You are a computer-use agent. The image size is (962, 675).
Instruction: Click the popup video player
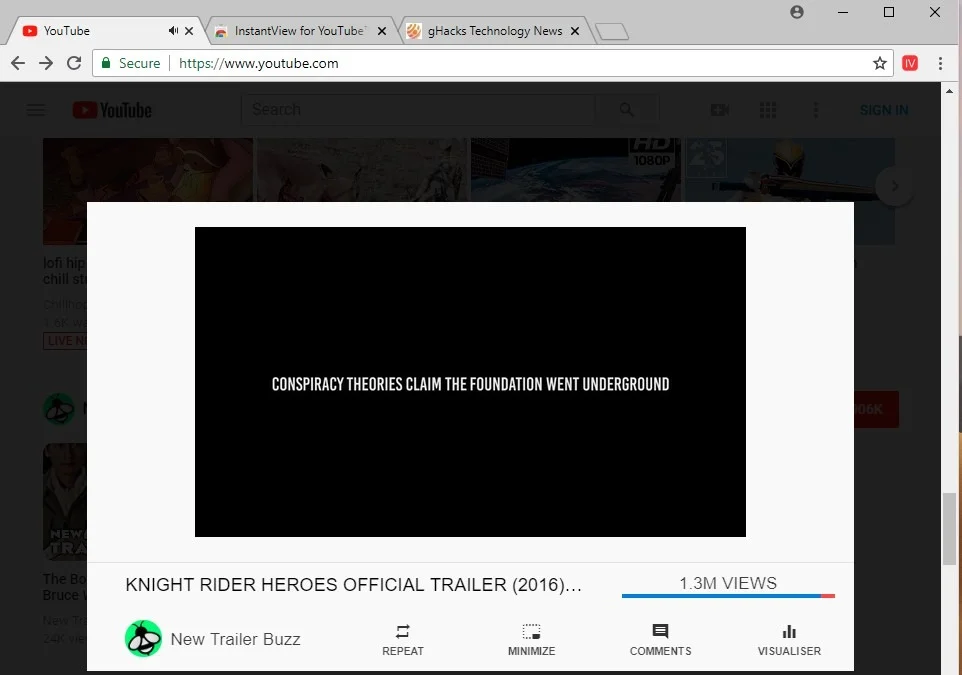click(x=470, y=382)
